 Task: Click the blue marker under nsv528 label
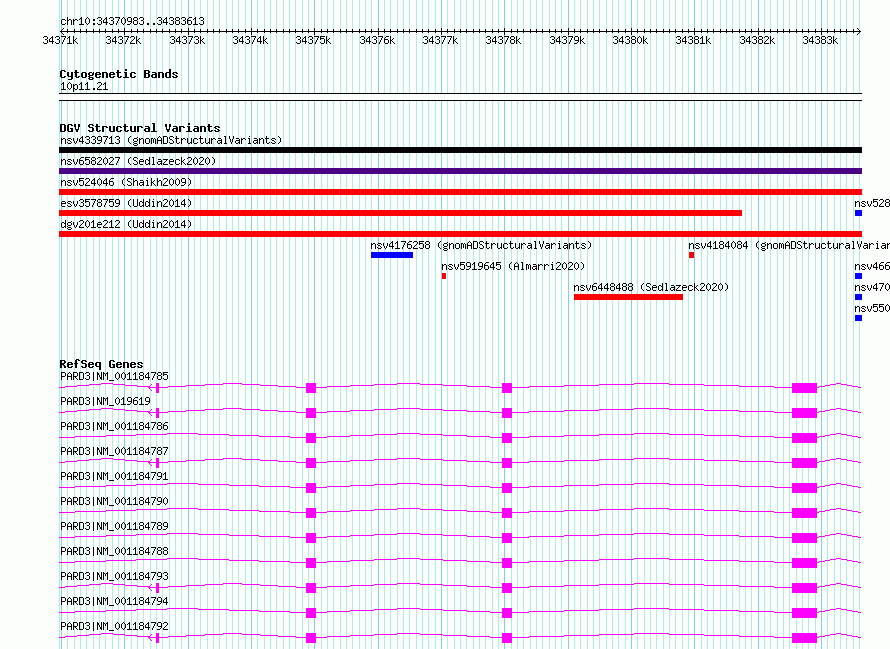(858, 213)
